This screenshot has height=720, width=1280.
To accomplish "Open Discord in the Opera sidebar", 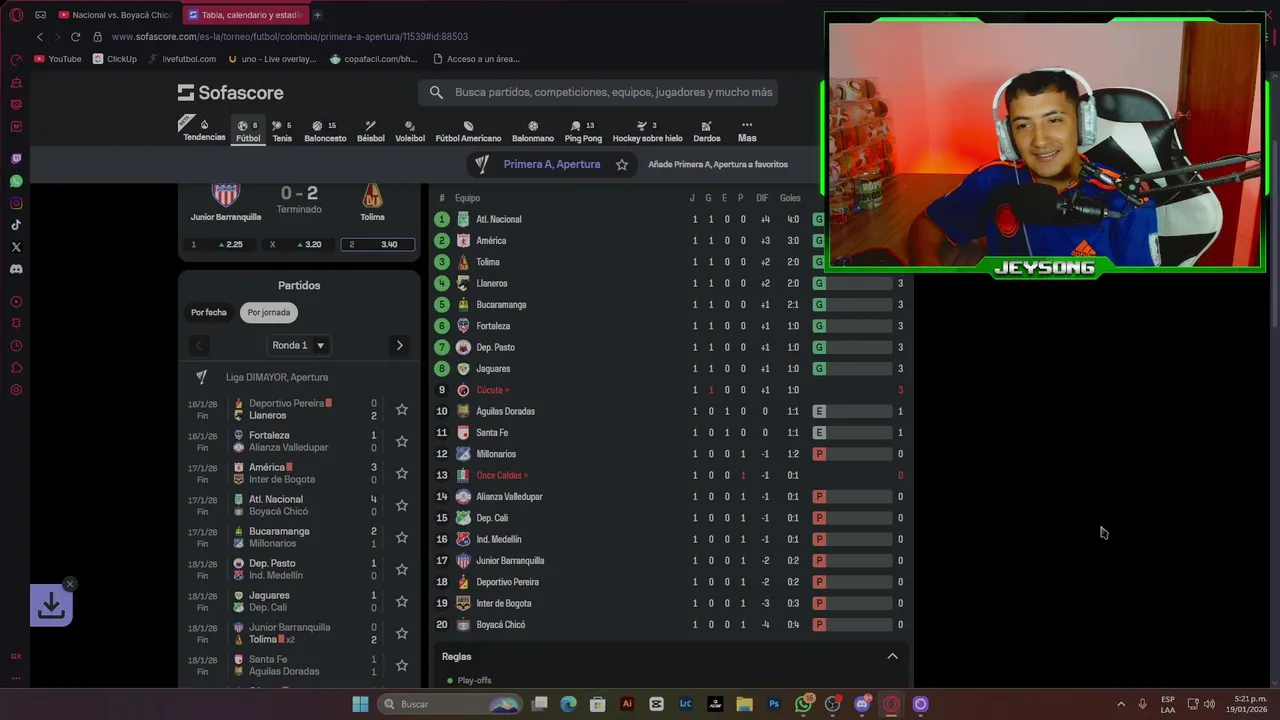I will click(16, 269).
